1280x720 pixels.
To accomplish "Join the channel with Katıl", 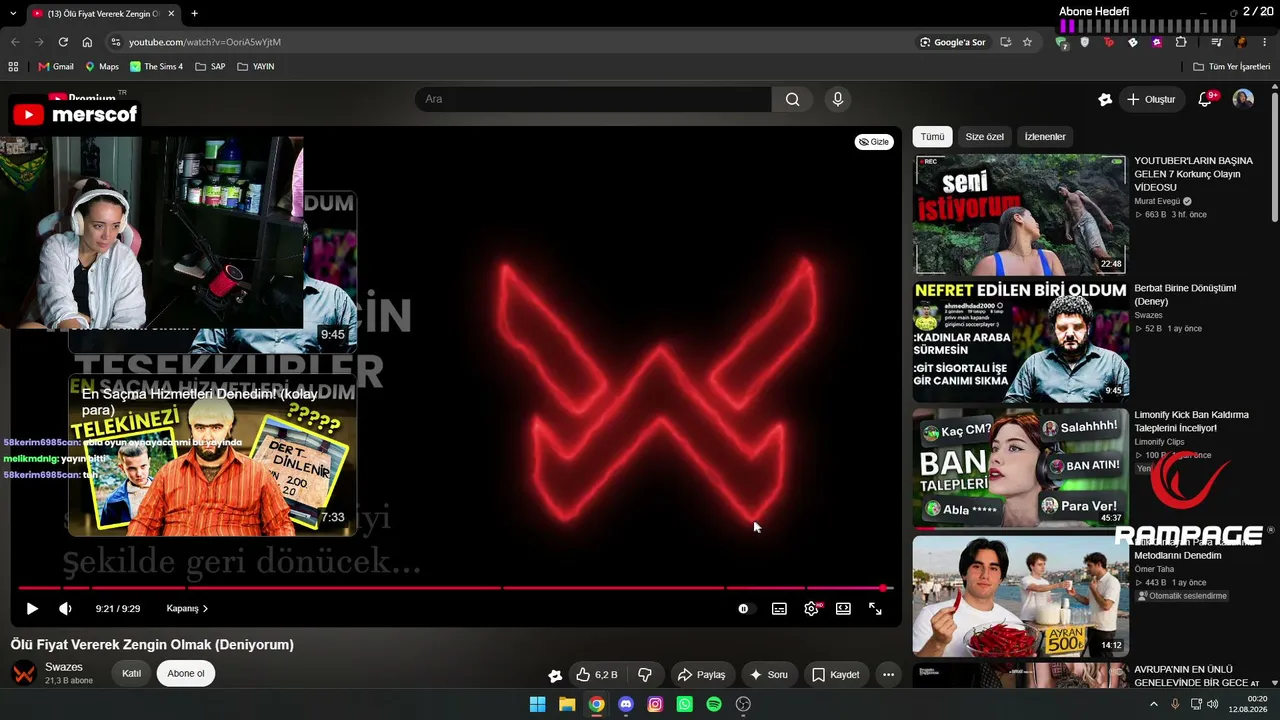I will [131, 673].
